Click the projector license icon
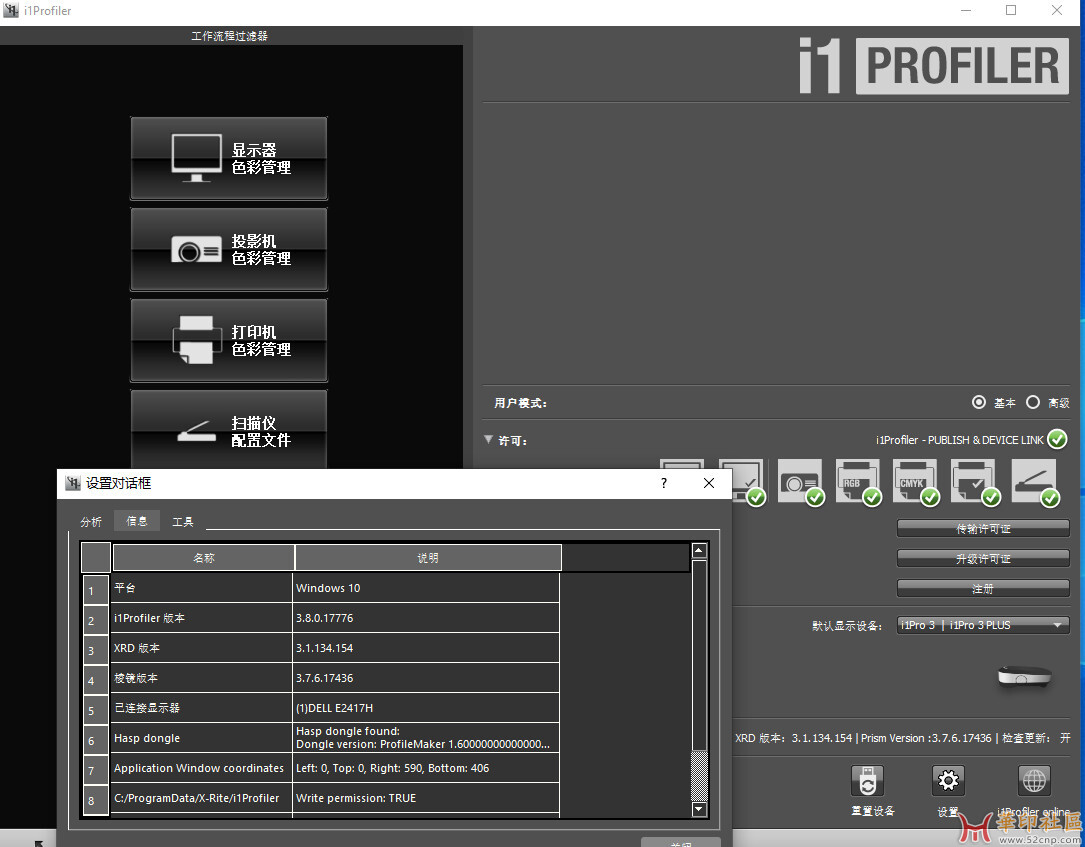The height and width of the screenshot is (847, 1085). [801, 482]
